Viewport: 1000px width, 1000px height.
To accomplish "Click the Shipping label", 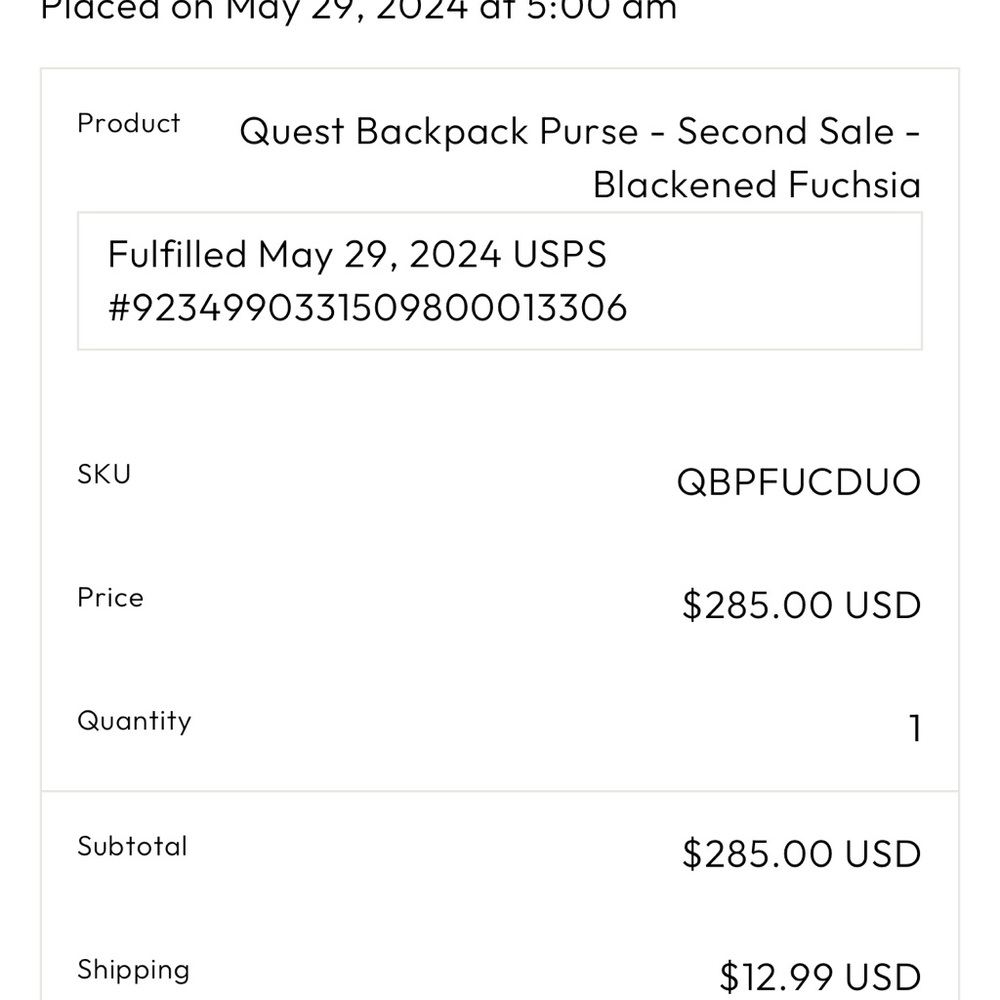I will [133, 970].
